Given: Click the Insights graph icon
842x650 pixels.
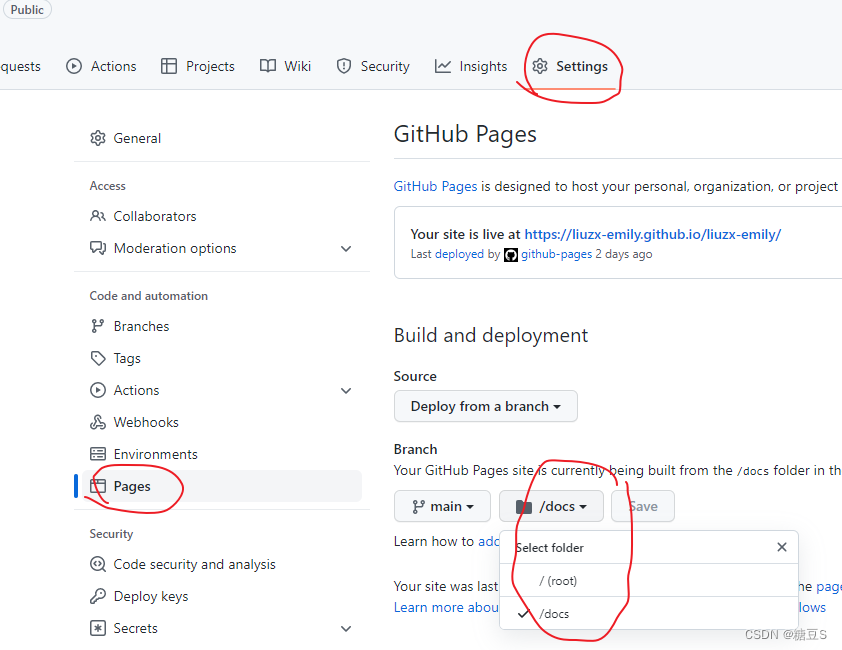Looking at the screenshot, I should pyautogui.click(x=442, y=66).
